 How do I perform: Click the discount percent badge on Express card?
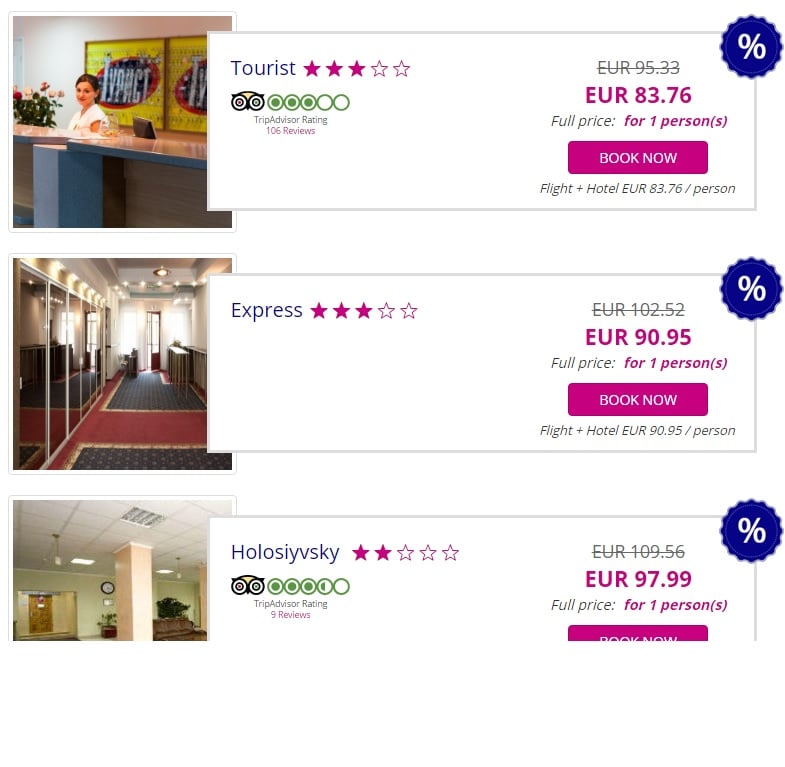751,288
